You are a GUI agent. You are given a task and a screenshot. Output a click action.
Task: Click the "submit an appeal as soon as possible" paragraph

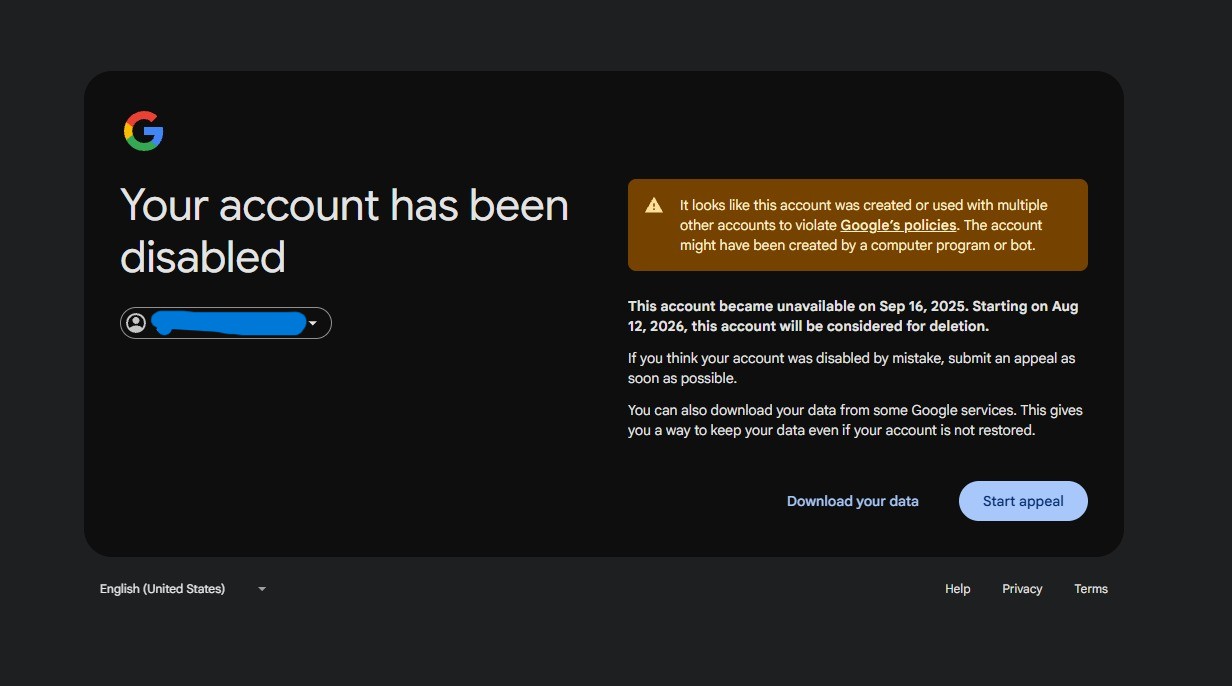click(x=852, y=368)
